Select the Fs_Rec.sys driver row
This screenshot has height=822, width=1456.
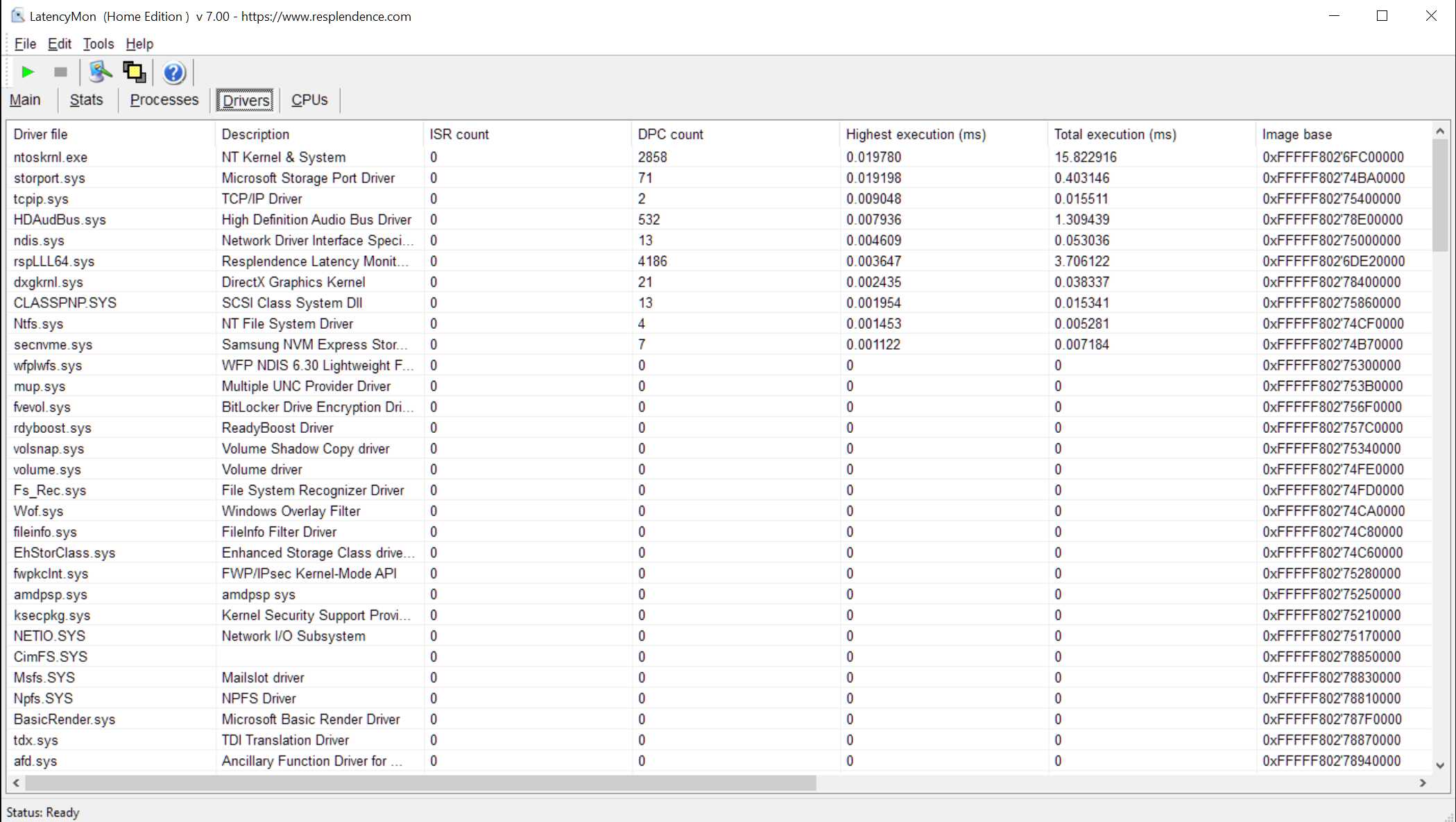click(719, 490)
